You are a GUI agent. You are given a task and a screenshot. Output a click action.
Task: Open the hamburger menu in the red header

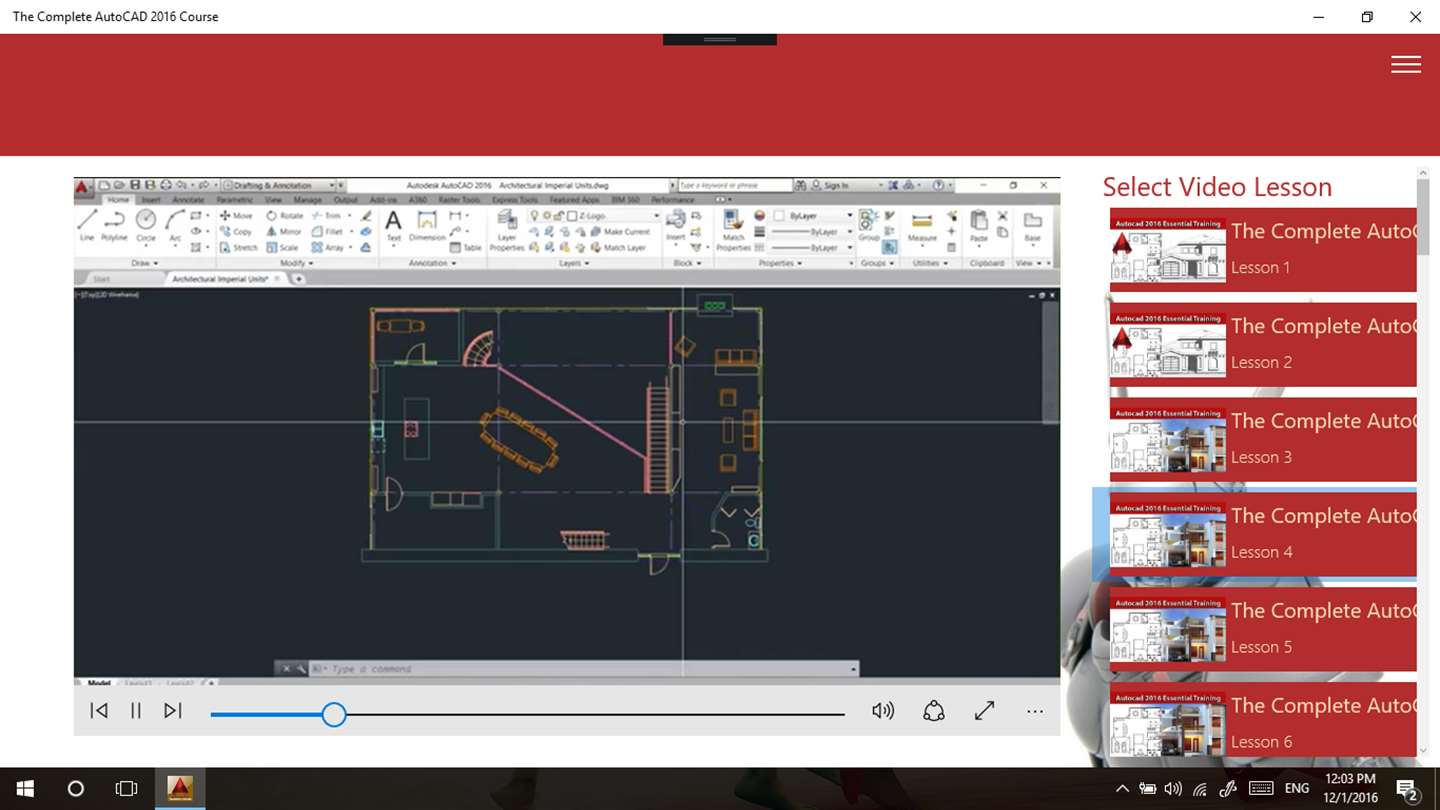(x=1405, y=64)
